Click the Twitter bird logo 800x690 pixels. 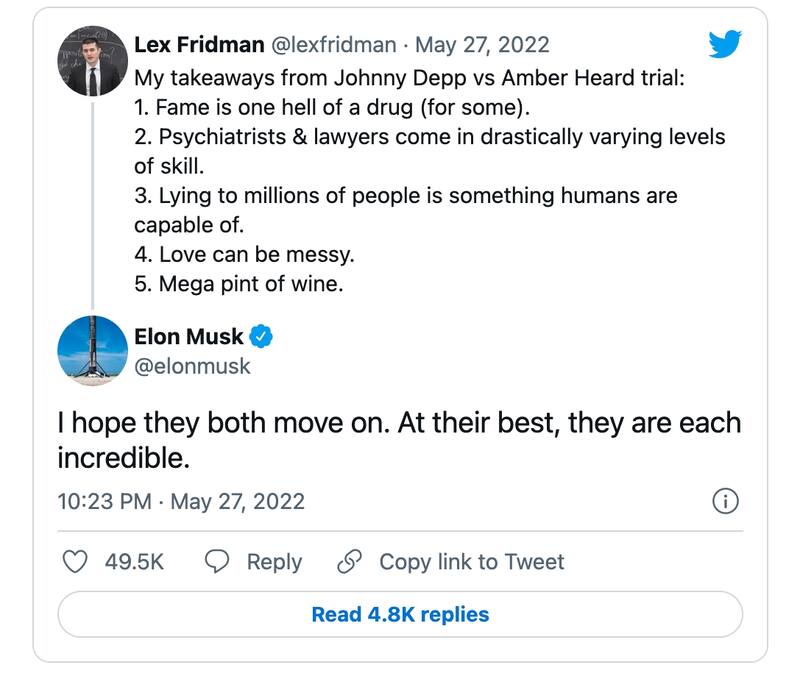click(723, 43)
